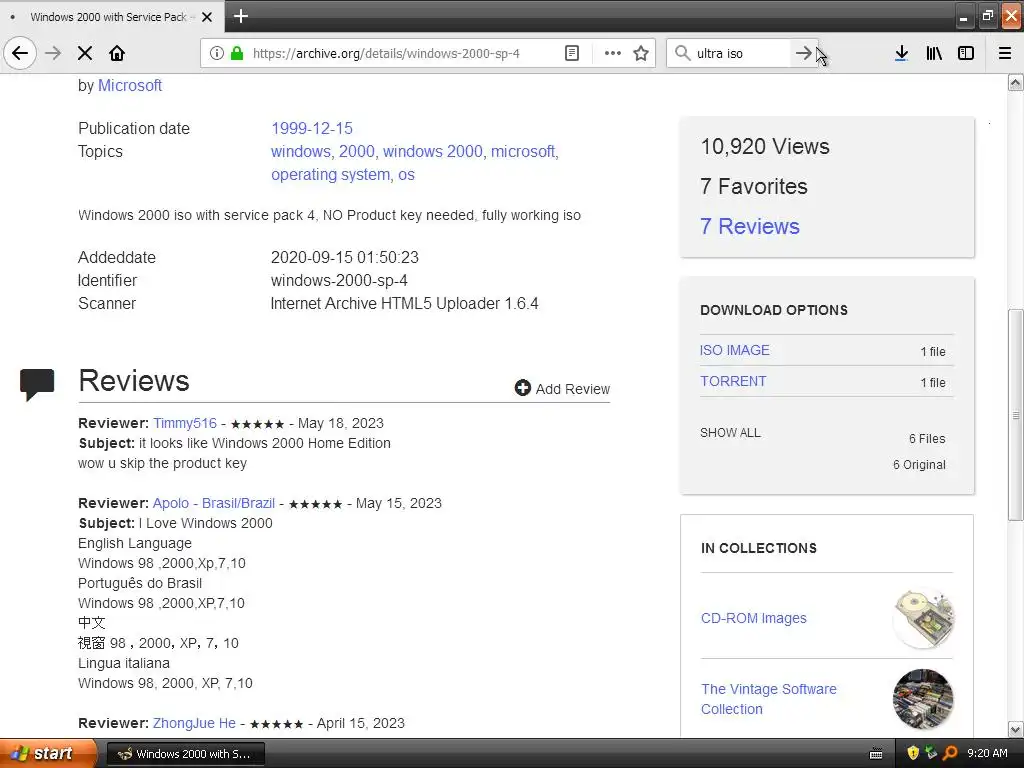Click the Add Review button

pyautogui.click(x=562, y=389)
